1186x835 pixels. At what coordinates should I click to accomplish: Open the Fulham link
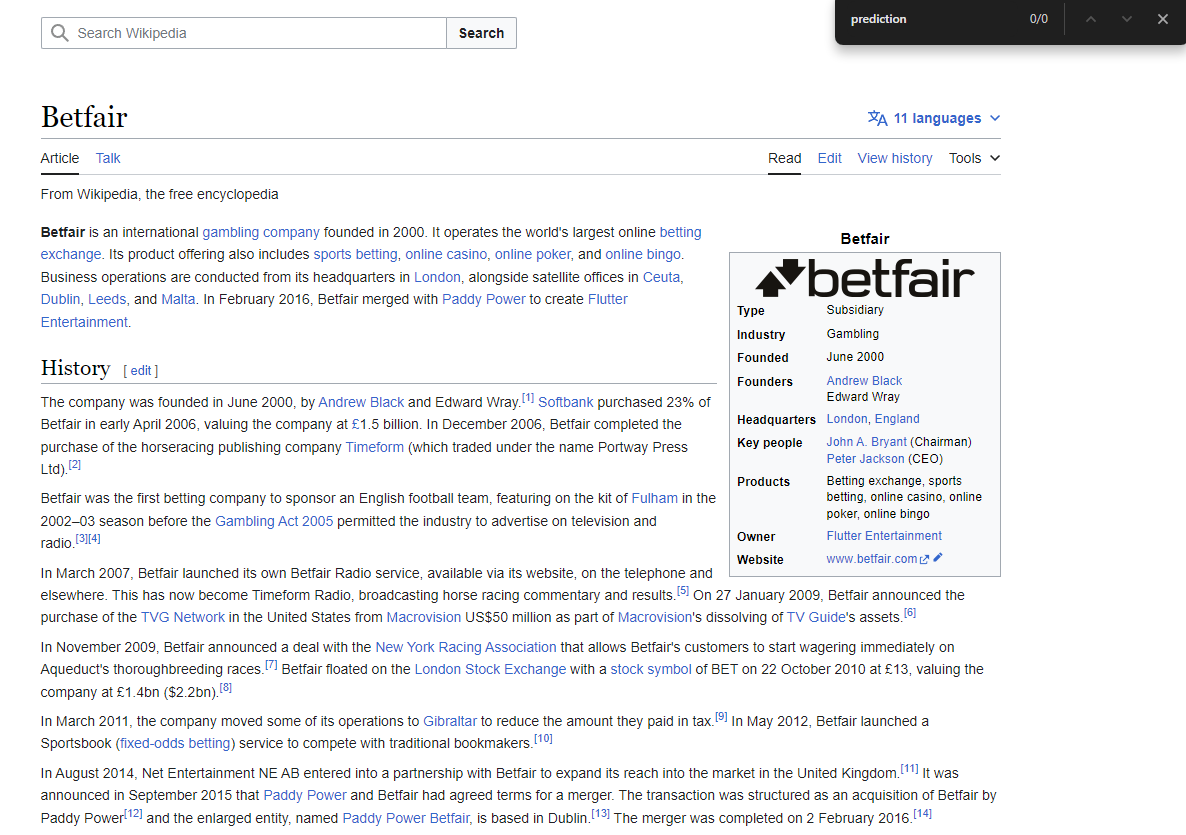(x=654, y=498)
